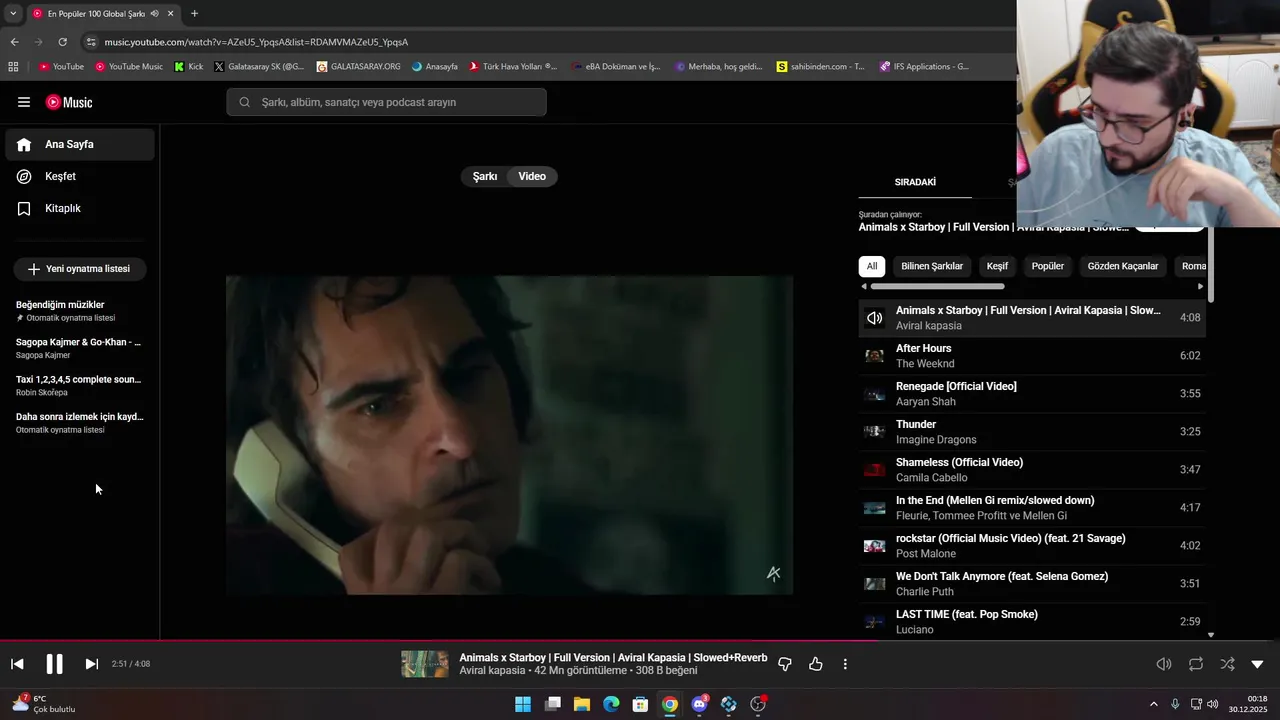1280x720 pixels.
Task: Reload the page
Action: coord(62,42)
